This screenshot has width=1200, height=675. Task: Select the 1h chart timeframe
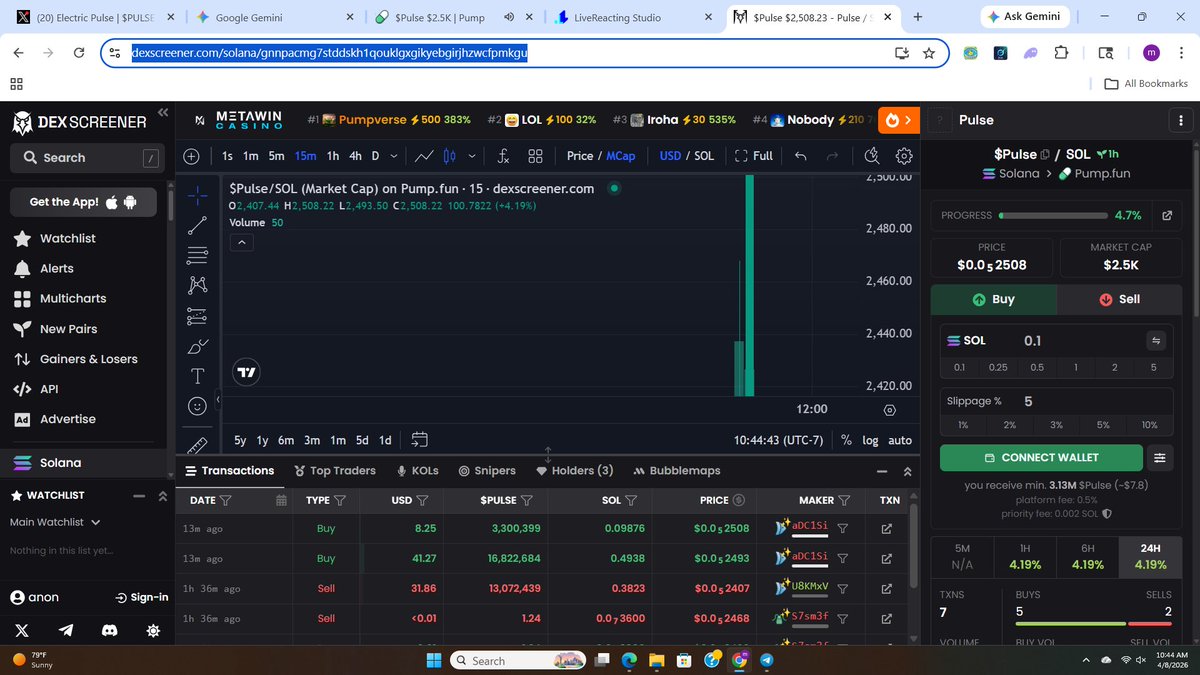tap(333, 156)
